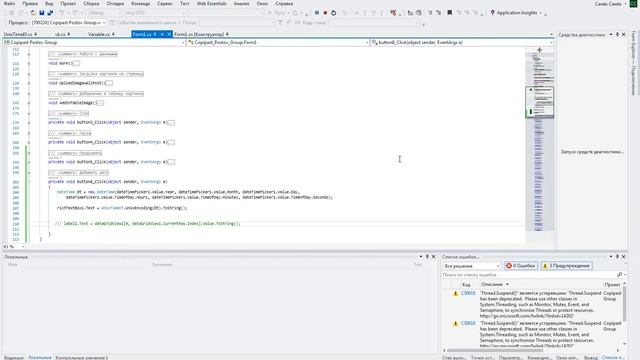The height and width of the screenshot is (360, 640).
Task: Click the user account avatar icon
Action: tap(633, 4)
